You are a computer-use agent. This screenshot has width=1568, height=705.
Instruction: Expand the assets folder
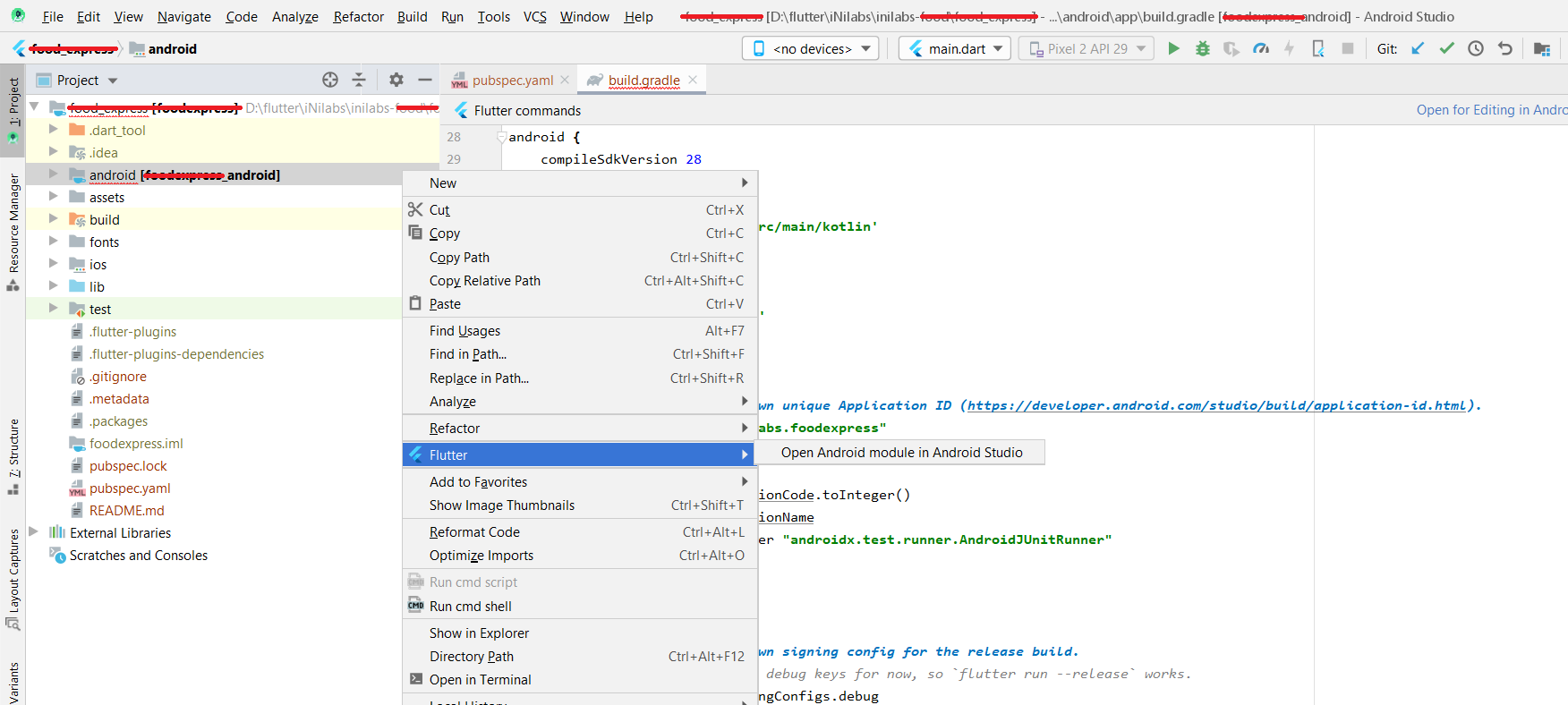[x=54, y=197]
